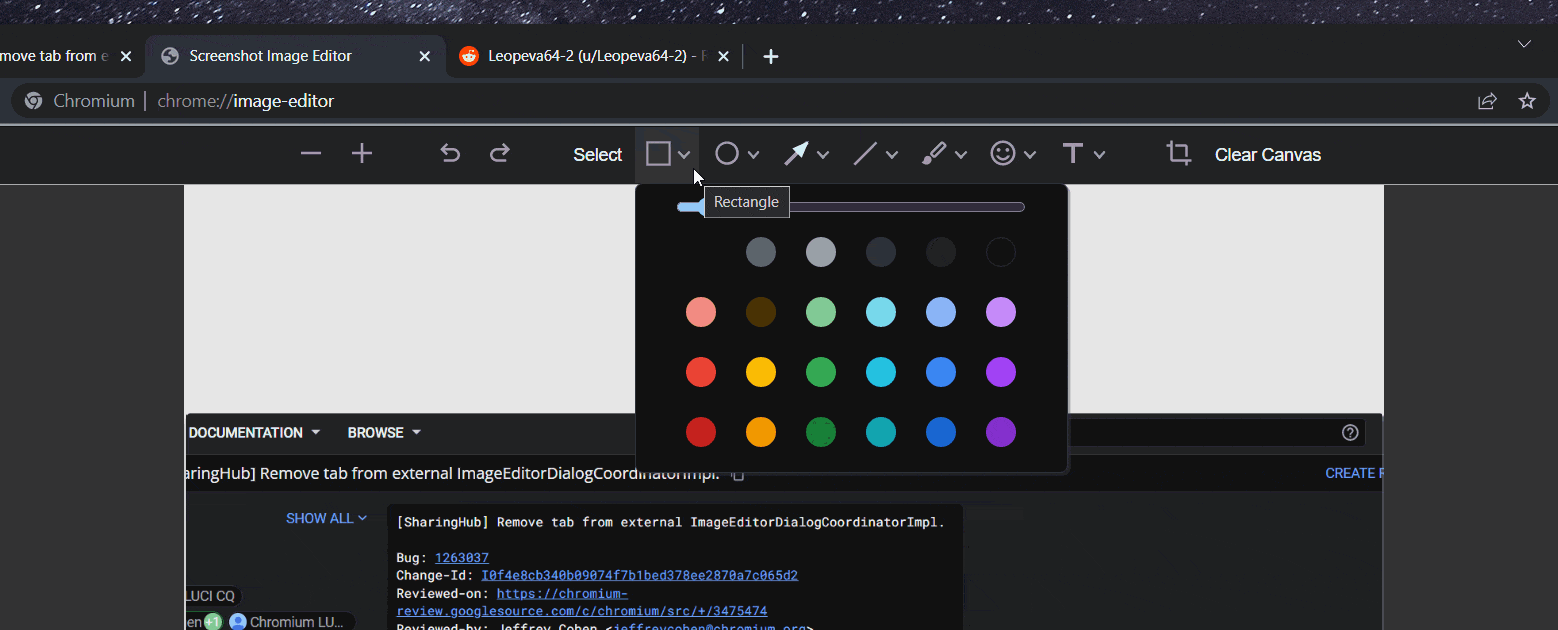Click the Select button in toolbar
The image size is (1558, 630).
pos(597,155)
